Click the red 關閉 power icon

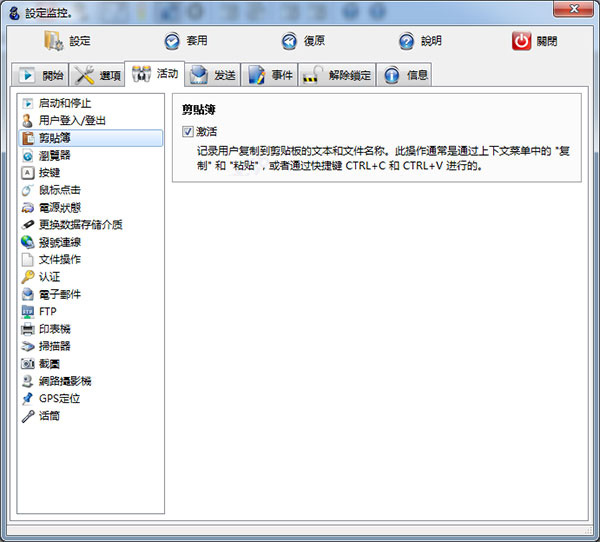(522, 41)
